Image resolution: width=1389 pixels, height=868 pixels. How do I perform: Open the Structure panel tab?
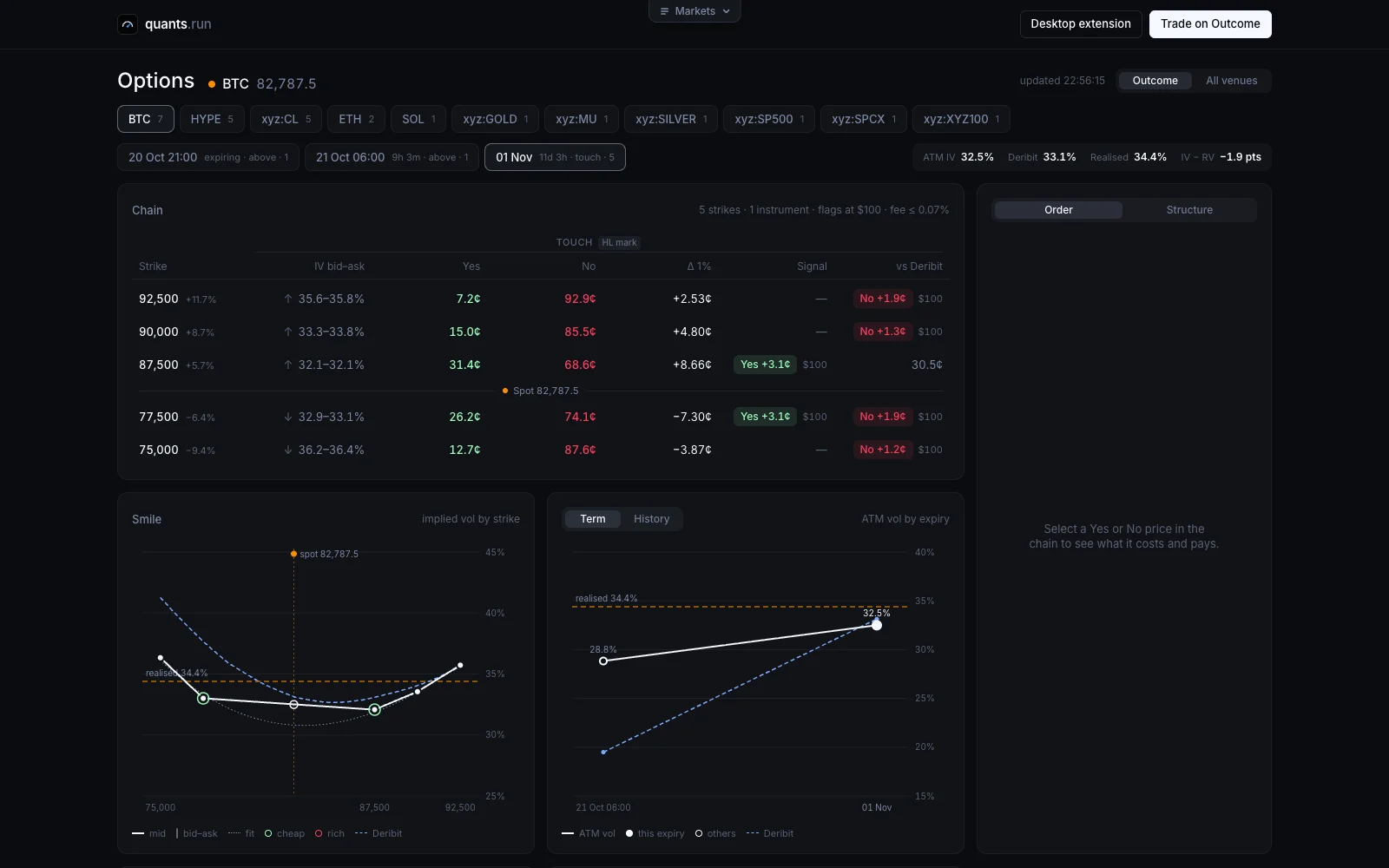tap(1189, 210)
